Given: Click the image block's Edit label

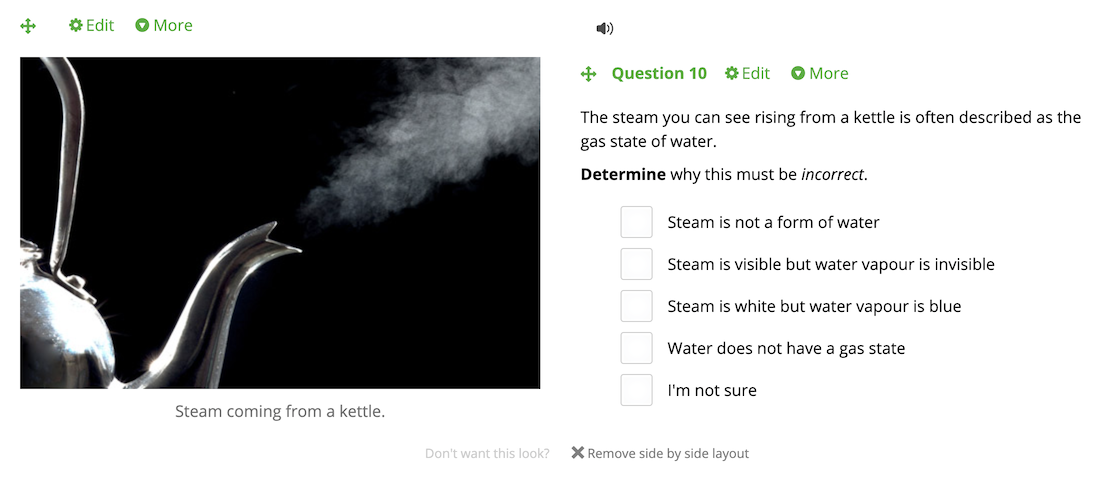Looking at the screenshot, I should [100, 25].
